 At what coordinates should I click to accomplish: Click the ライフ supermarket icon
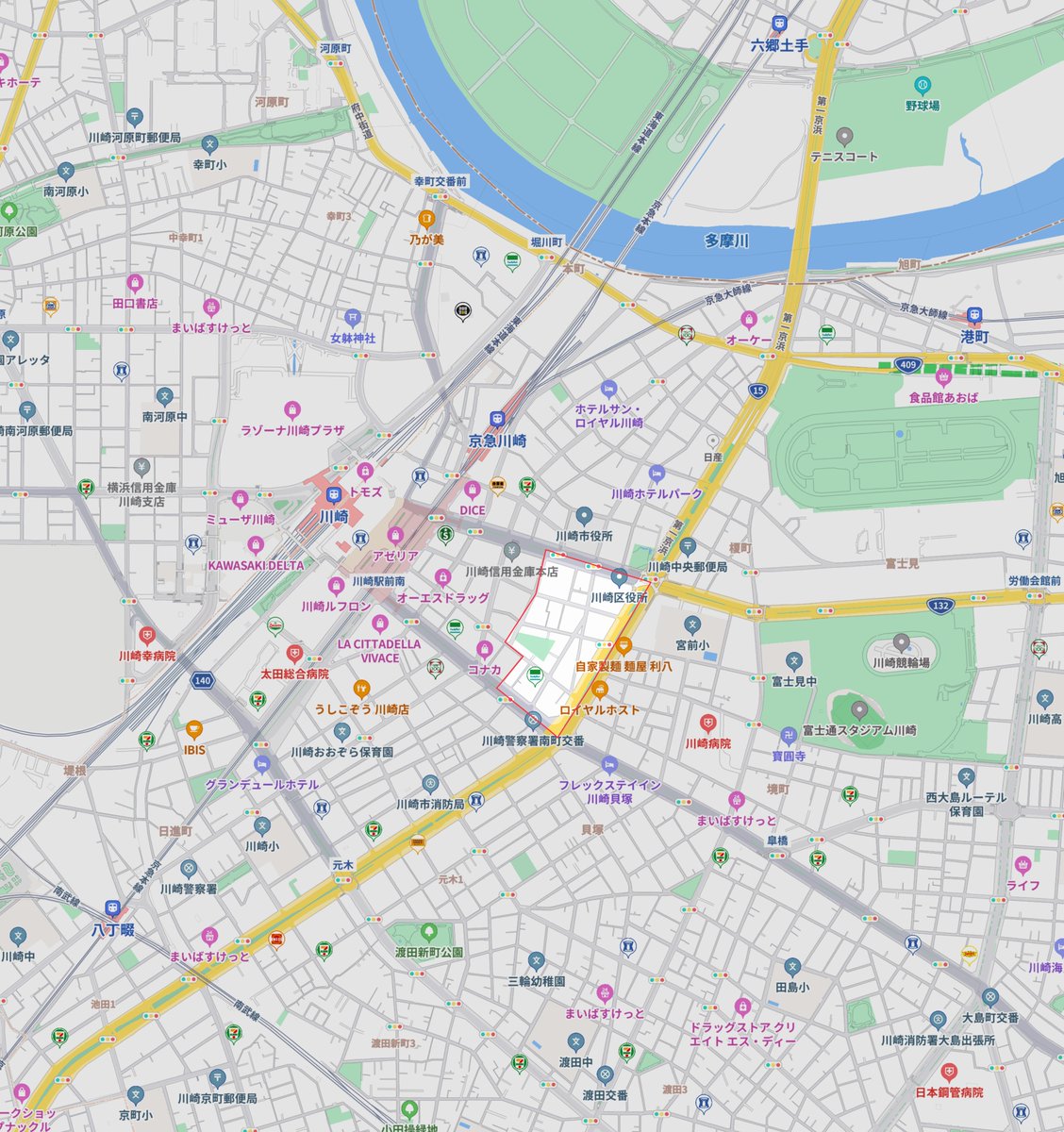coord(1022,864)
